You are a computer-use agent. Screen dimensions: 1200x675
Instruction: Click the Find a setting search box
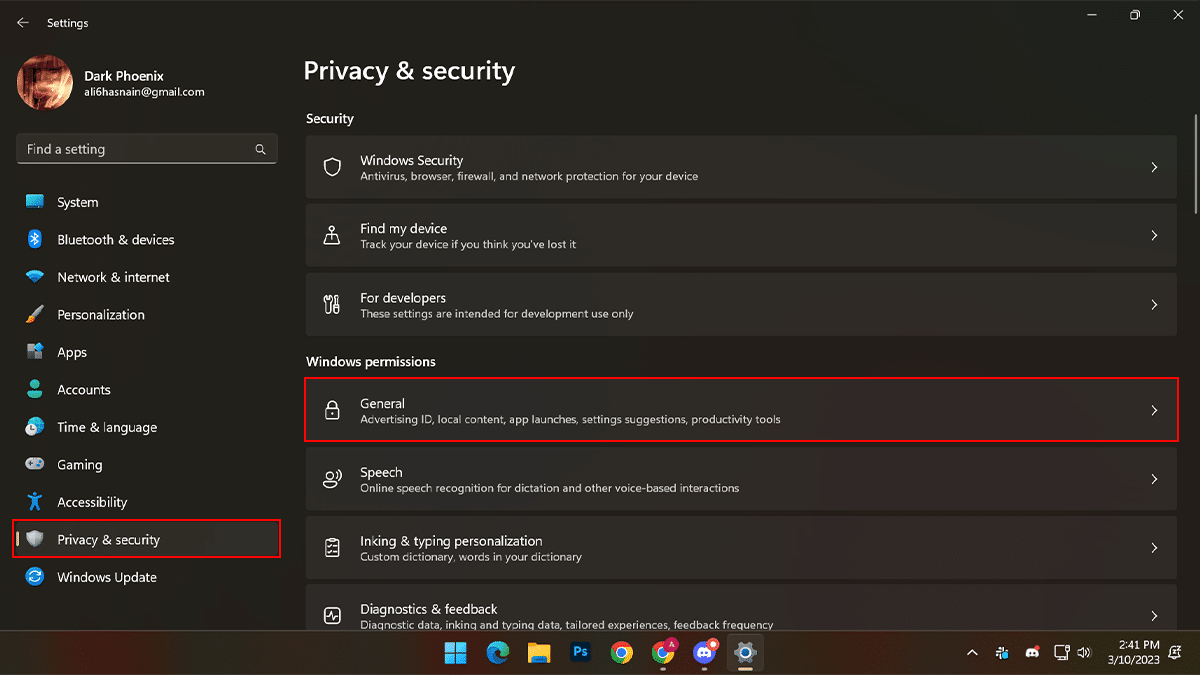135,150
